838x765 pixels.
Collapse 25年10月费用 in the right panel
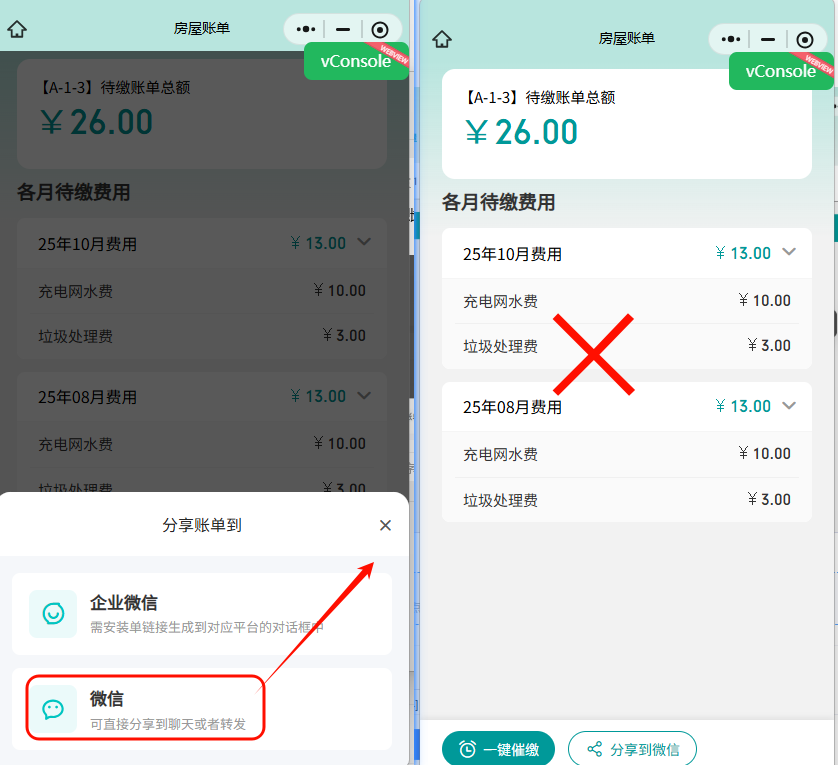[x=789, y=252]
